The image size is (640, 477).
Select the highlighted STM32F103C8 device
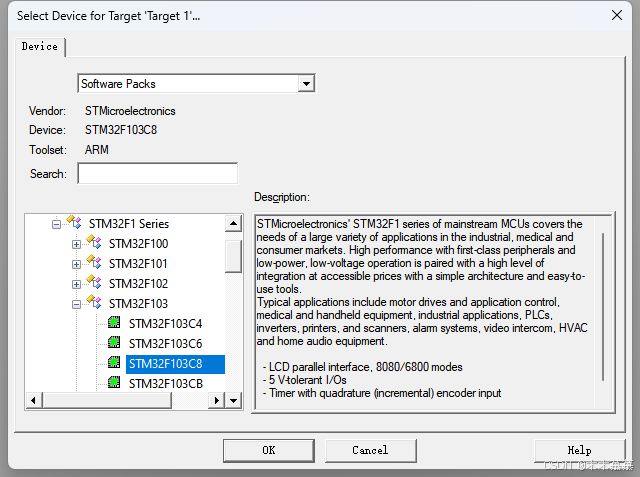point(175,364)
